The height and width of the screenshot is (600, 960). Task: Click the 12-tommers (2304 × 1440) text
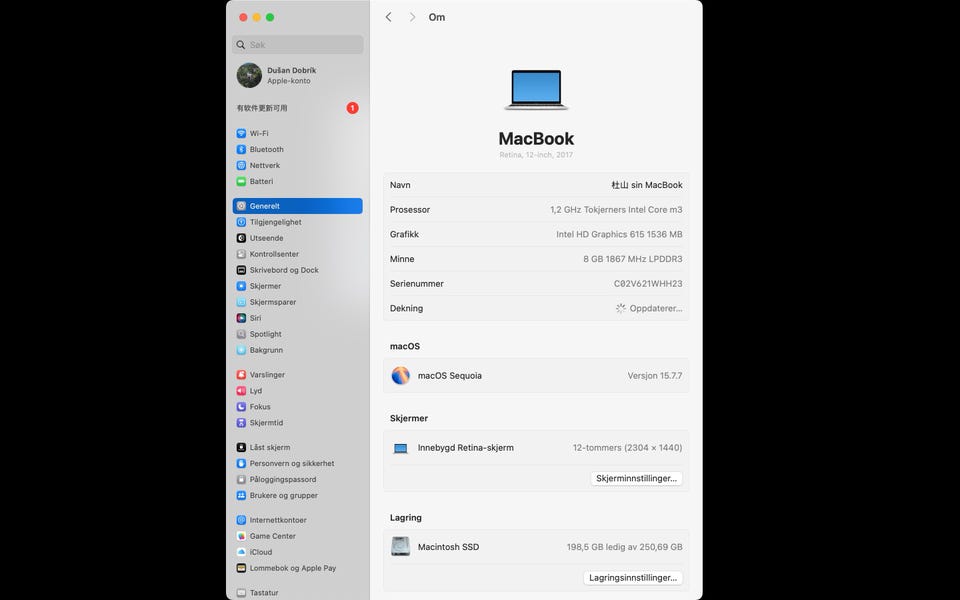628,448
